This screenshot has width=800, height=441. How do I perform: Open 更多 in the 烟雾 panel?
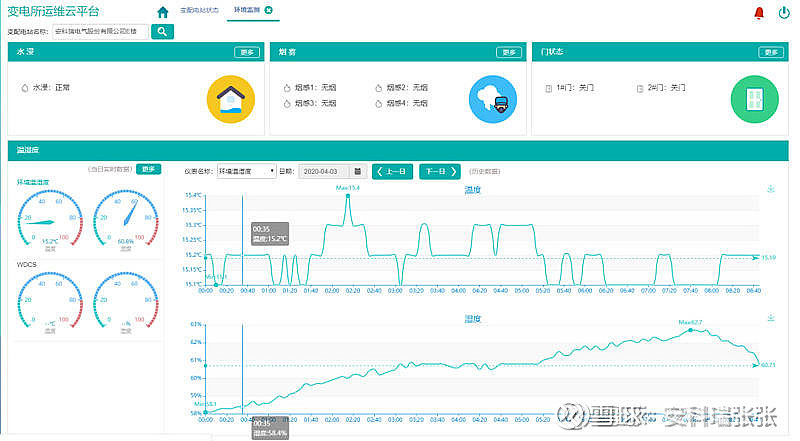(x=509, y=52)
